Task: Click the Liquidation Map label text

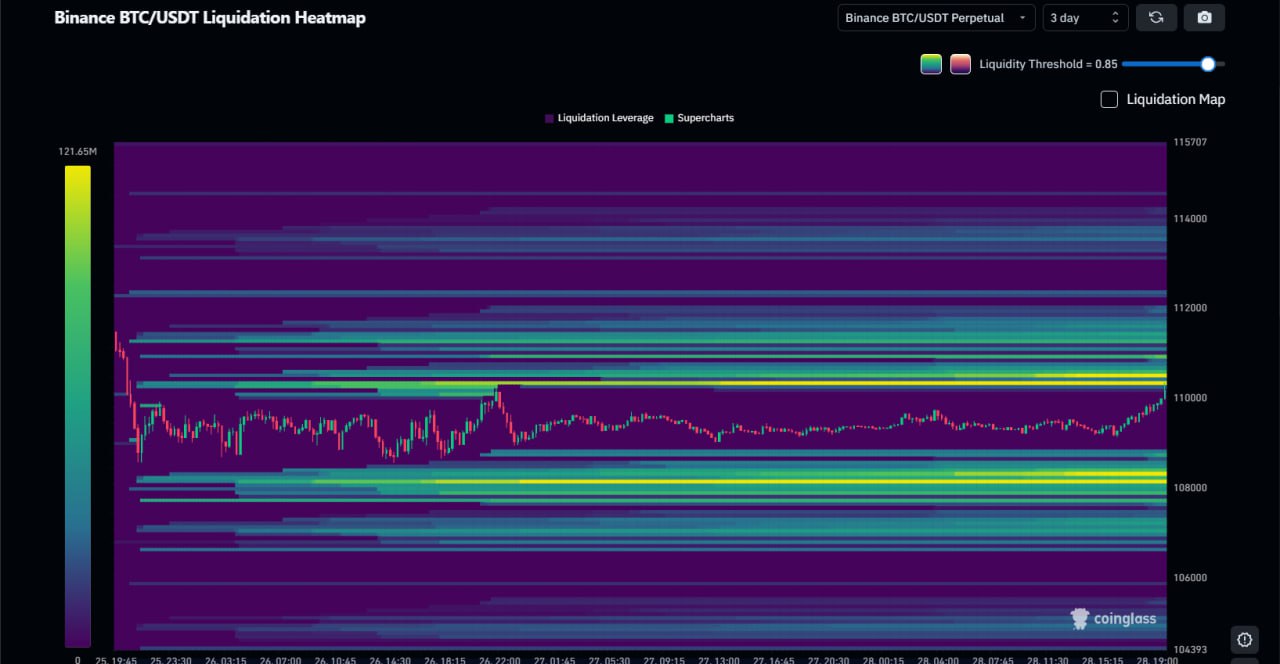Action: point(1175,99)
